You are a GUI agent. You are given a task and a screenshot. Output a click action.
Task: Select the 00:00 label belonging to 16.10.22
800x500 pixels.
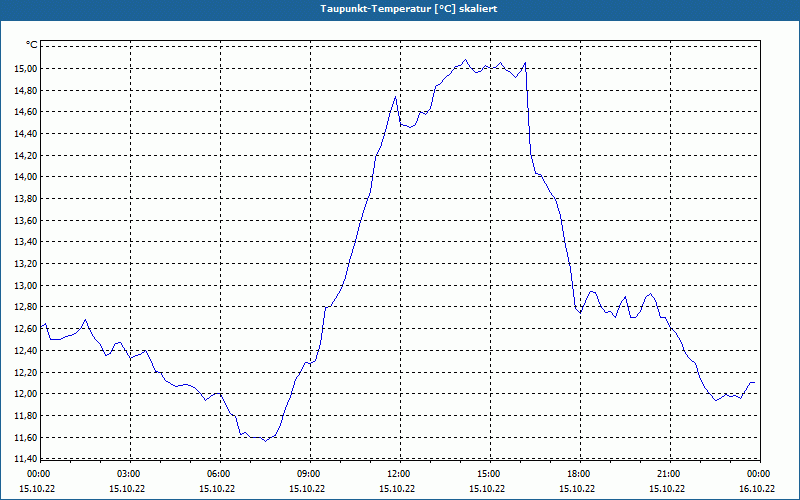click(x=760, y=474)
